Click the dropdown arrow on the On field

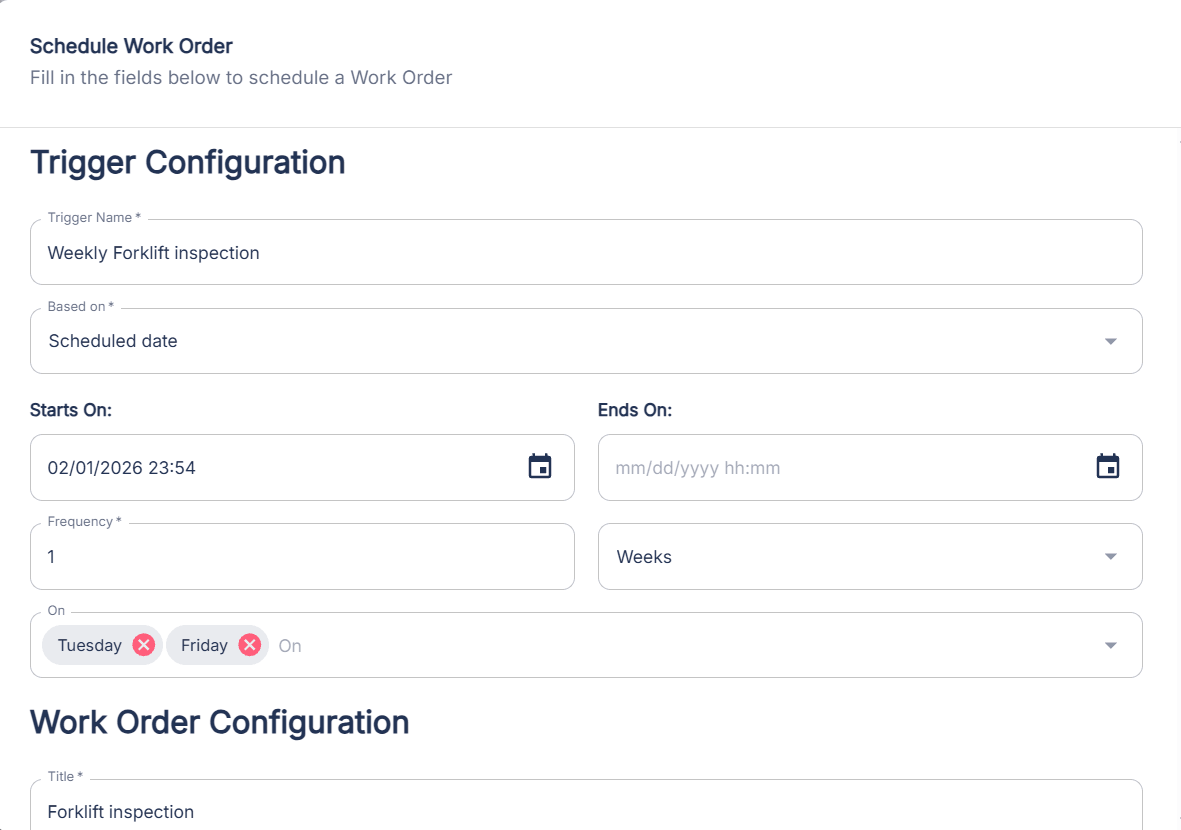1110,645
